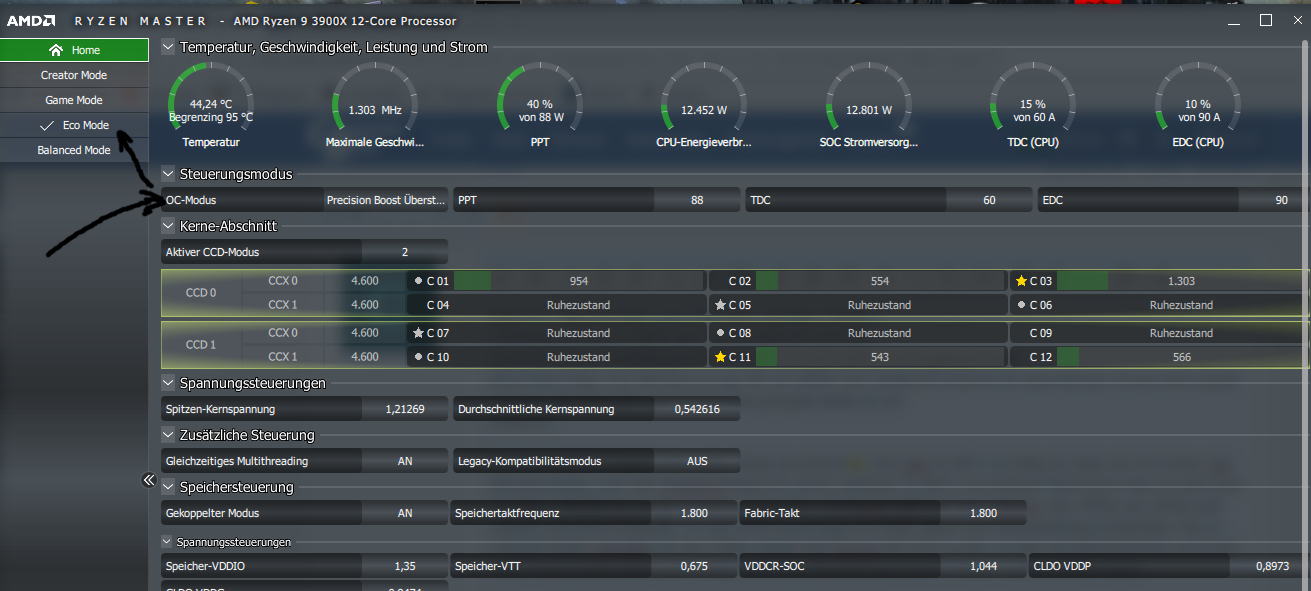Click CCD 1 CCX 1 frequency 4.600
1311x591 pixels.
365,357
